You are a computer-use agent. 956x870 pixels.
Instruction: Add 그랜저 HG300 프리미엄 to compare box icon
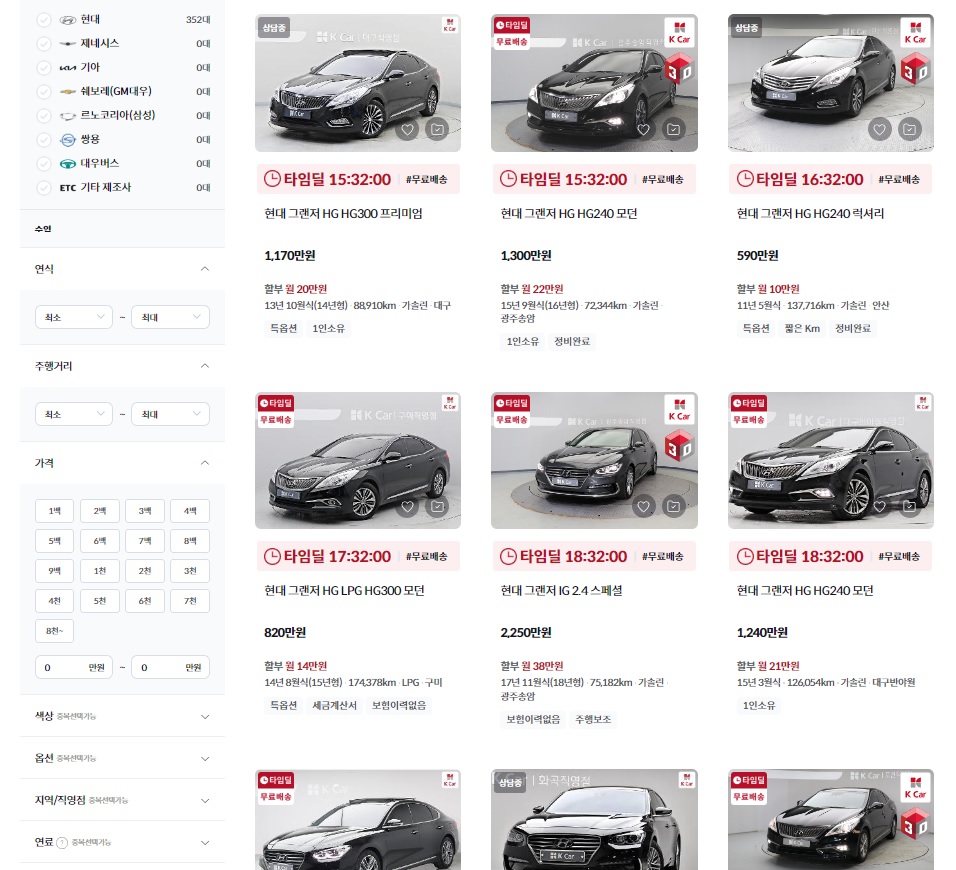coord(437,129)
